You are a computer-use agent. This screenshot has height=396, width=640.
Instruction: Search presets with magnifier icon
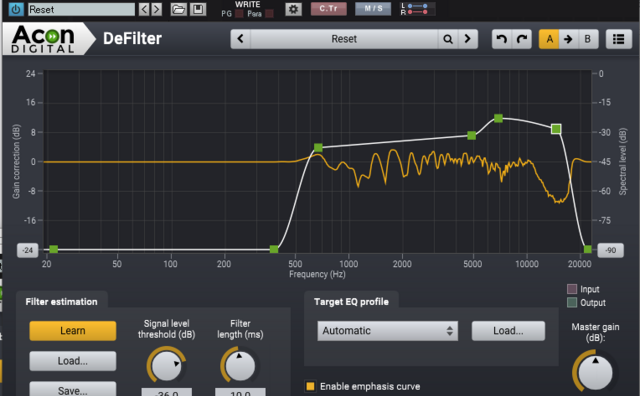448,39
